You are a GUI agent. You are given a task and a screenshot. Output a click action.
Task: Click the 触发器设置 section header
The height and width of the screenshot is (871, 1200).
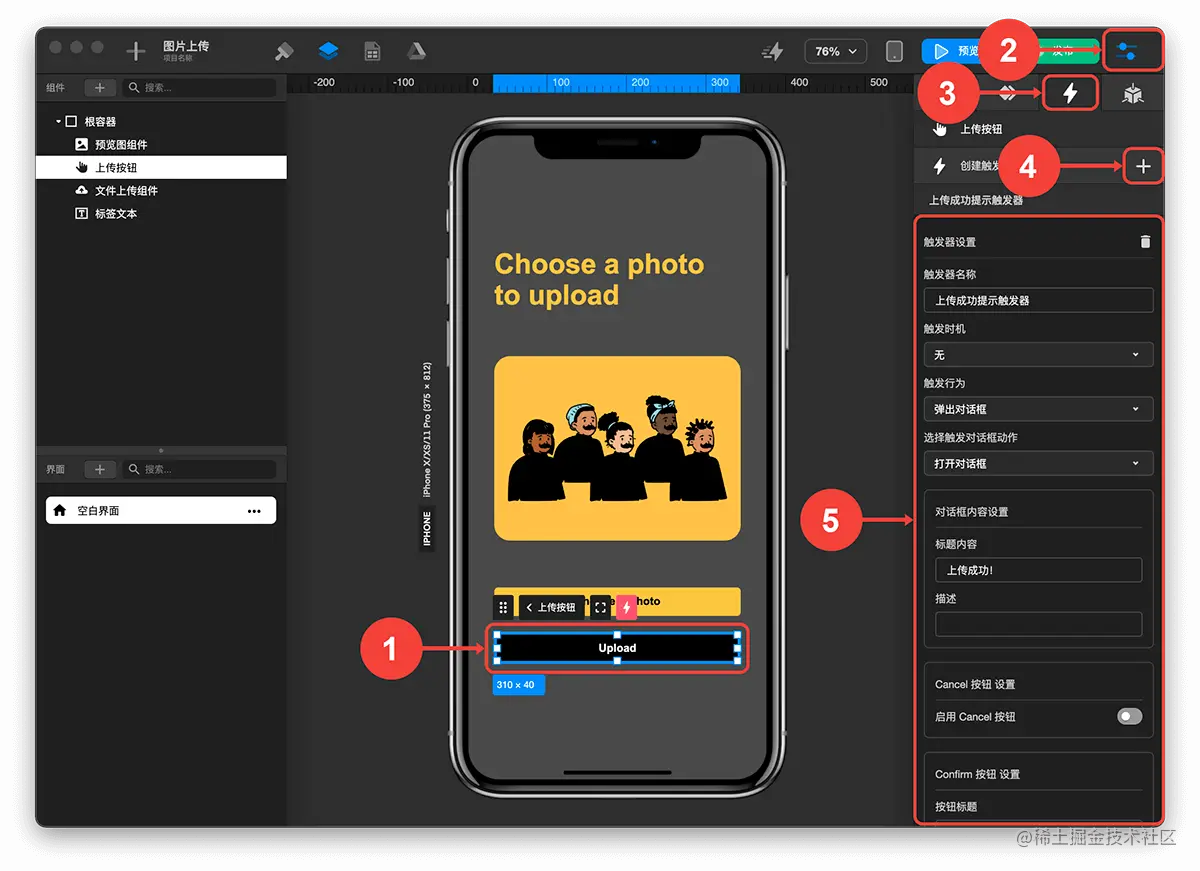[x=949, y=242]
